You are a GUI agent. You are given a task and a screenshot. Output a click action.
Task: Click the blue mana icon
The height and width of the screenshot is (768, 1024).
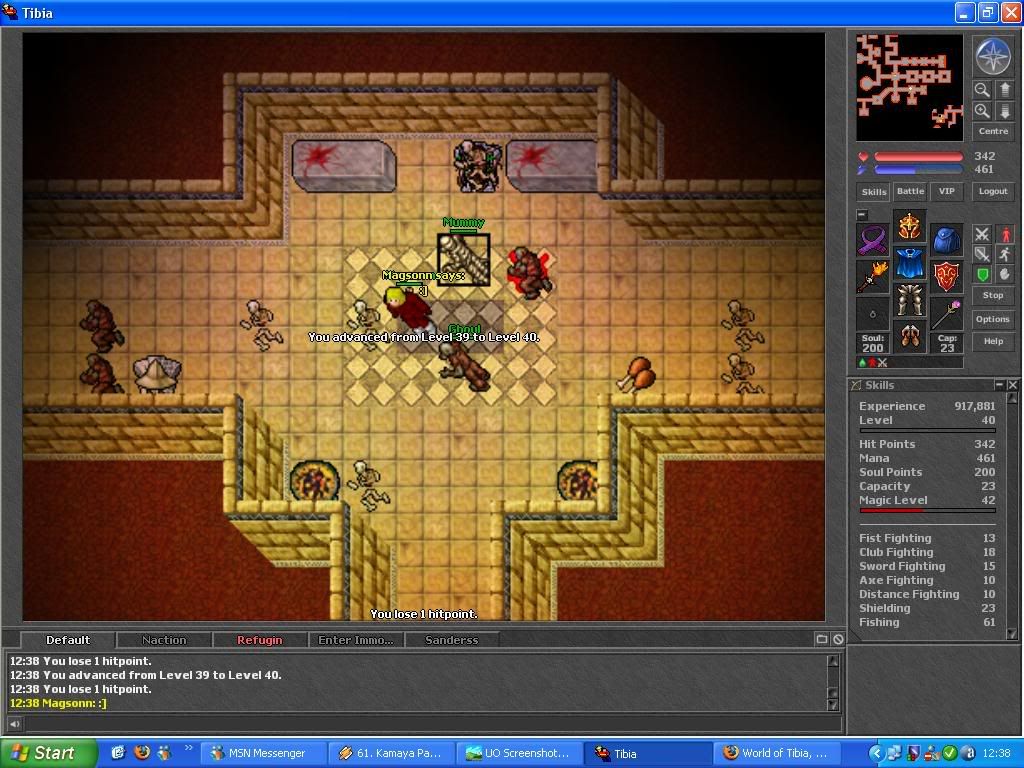tap(863, 170)
